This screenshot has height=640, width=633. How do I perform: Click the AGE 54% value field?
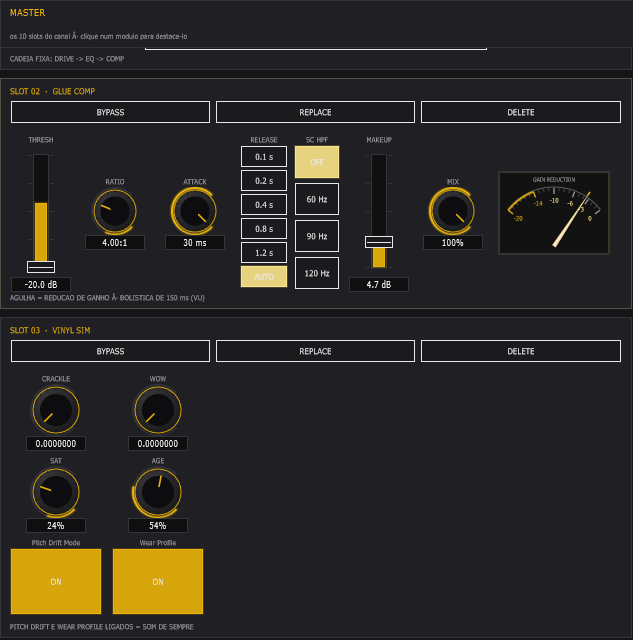(x=158, y=526)
